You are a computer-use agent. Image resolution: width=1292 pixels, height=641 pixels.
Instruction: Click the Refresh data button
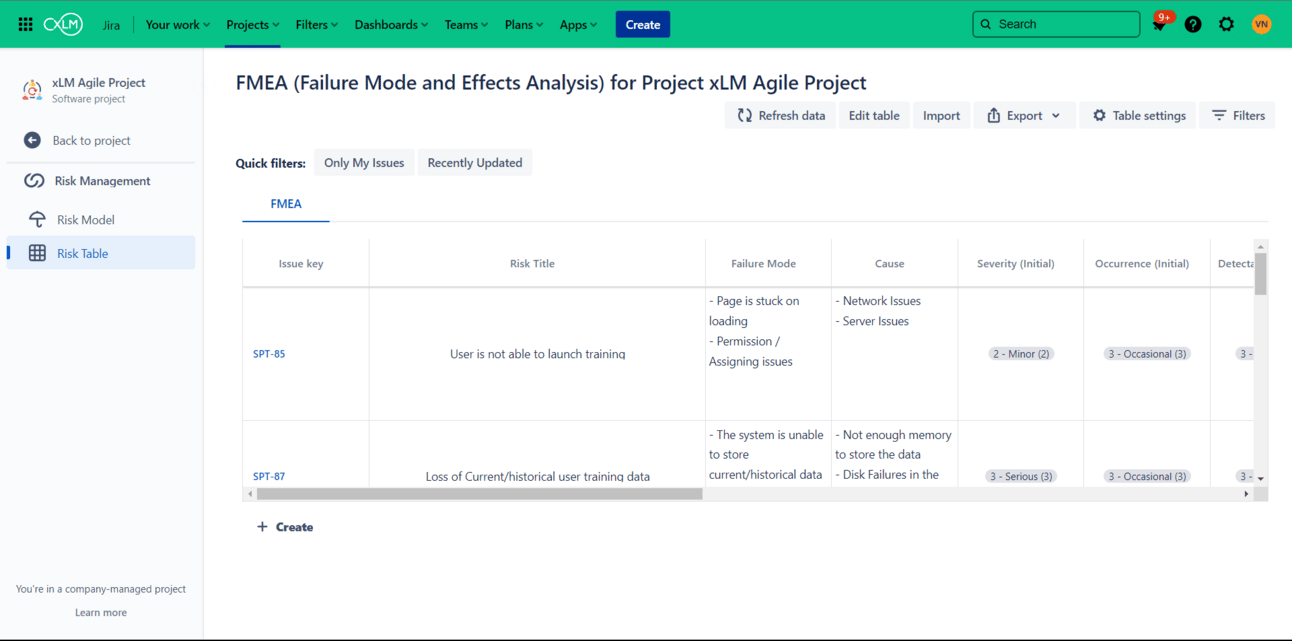781,116
